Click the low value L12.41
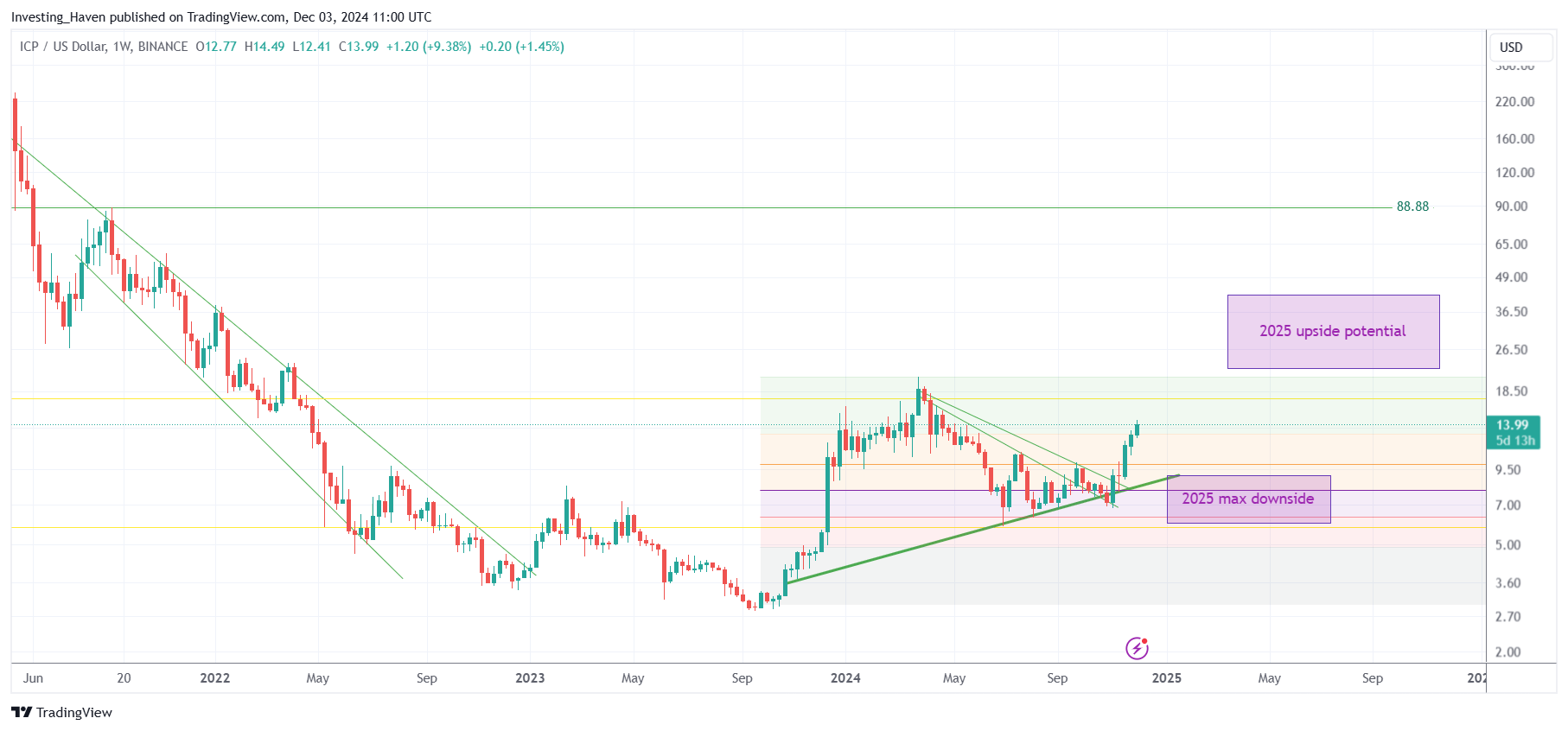This screenshot has height=731, width=1568. coord(311,47)
